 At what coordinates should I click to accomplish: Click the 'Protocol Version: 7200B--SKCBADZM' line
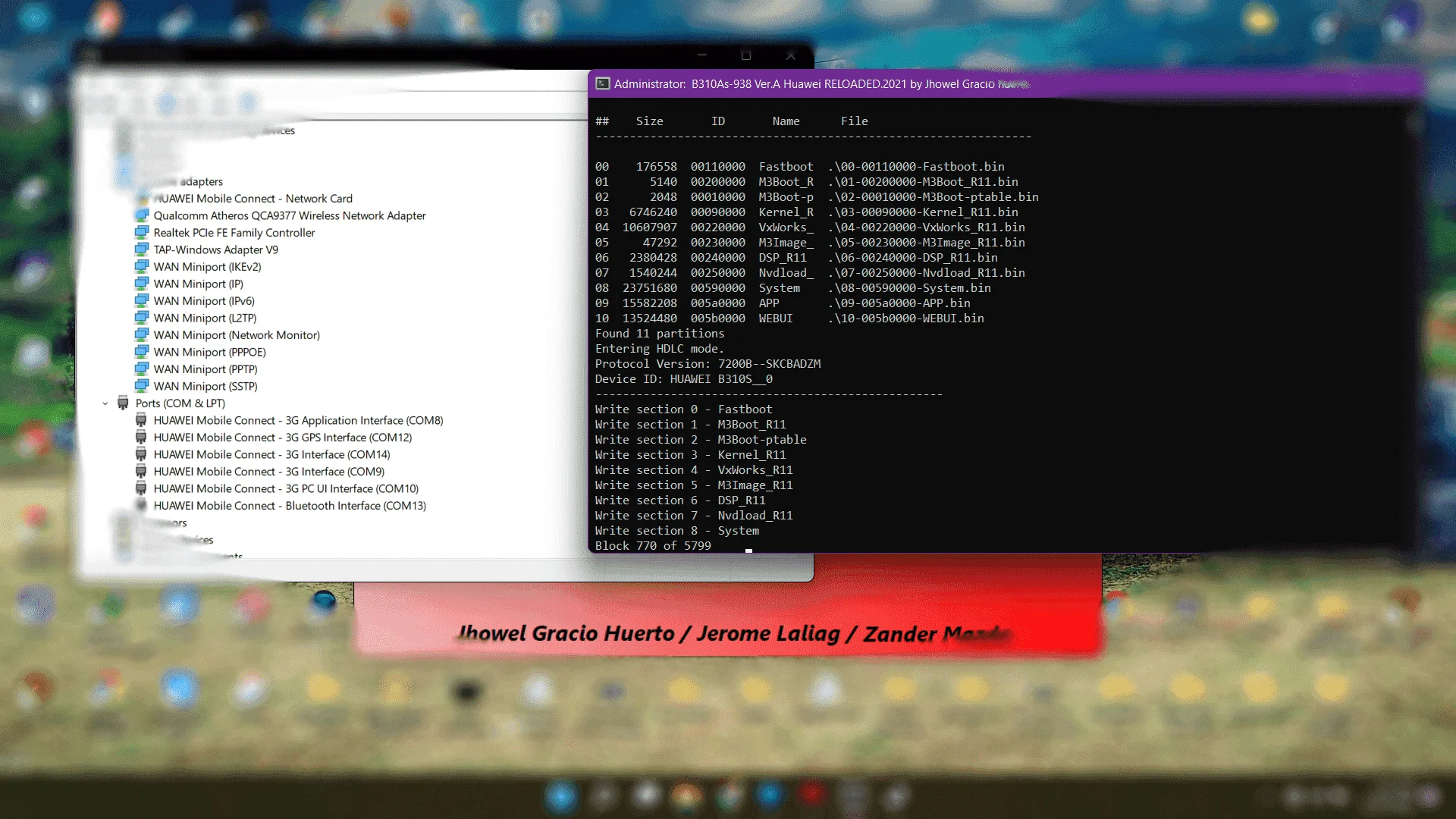[x=708, y=364]
